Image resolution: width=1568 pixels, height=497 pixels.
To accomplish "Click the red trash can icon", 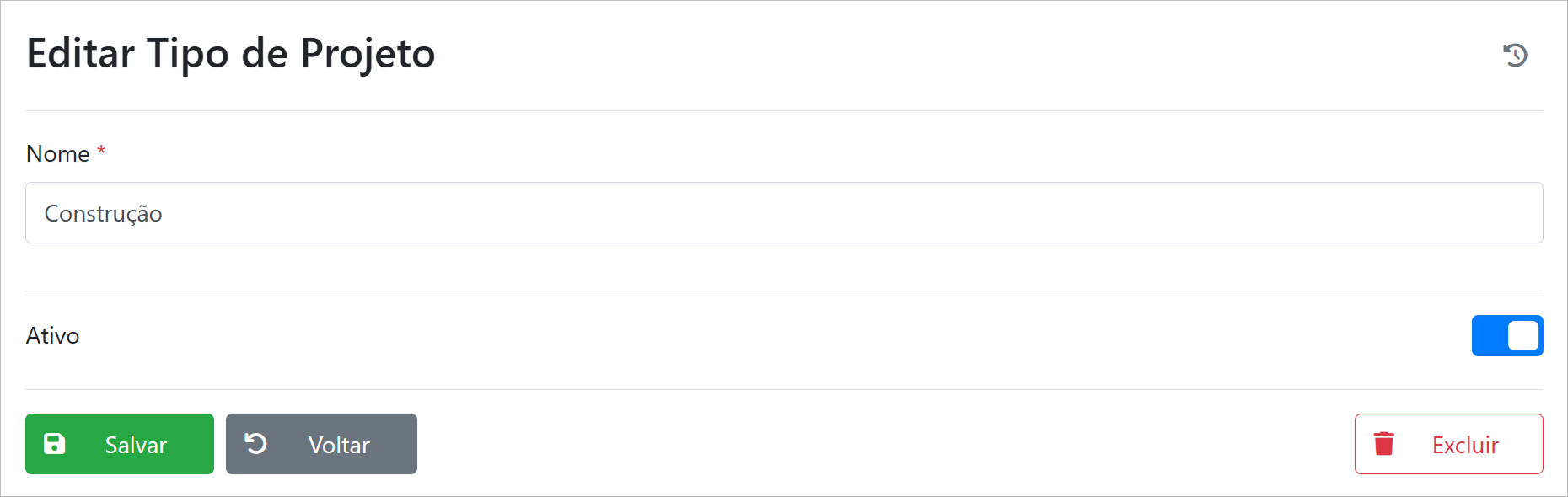I will tap(1383, 444).
